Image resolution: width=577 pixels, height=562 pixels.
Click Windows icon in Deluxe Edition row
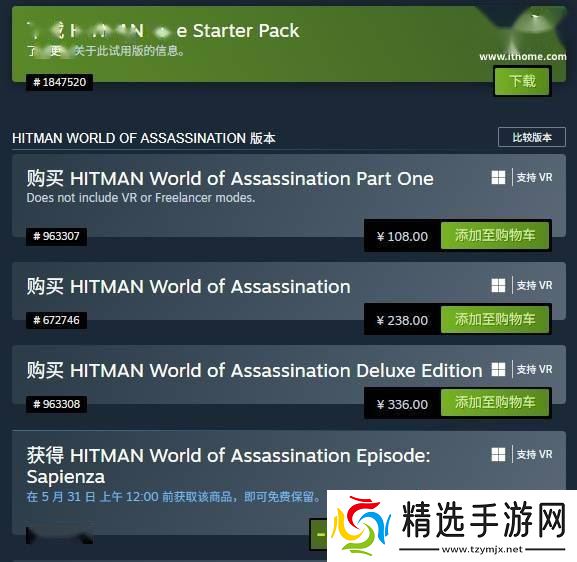click(x=498, y=369)
